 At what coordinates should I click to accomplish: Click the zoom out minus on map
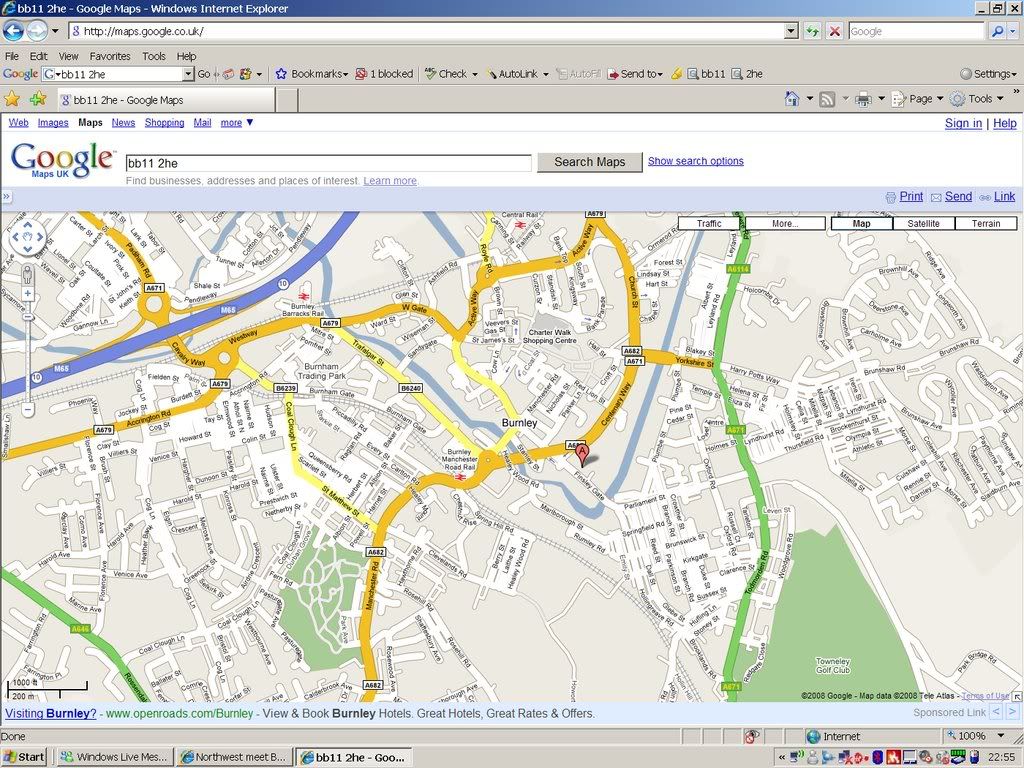pyautogui.click(x=27, y=410)
